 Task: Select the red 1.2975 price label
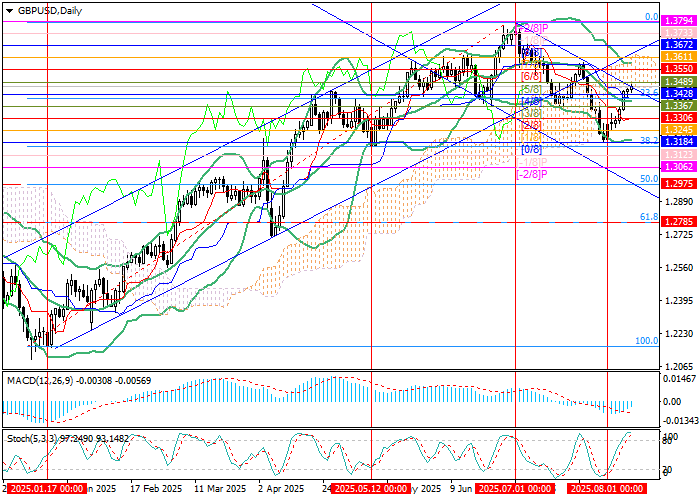pos(679,184)
